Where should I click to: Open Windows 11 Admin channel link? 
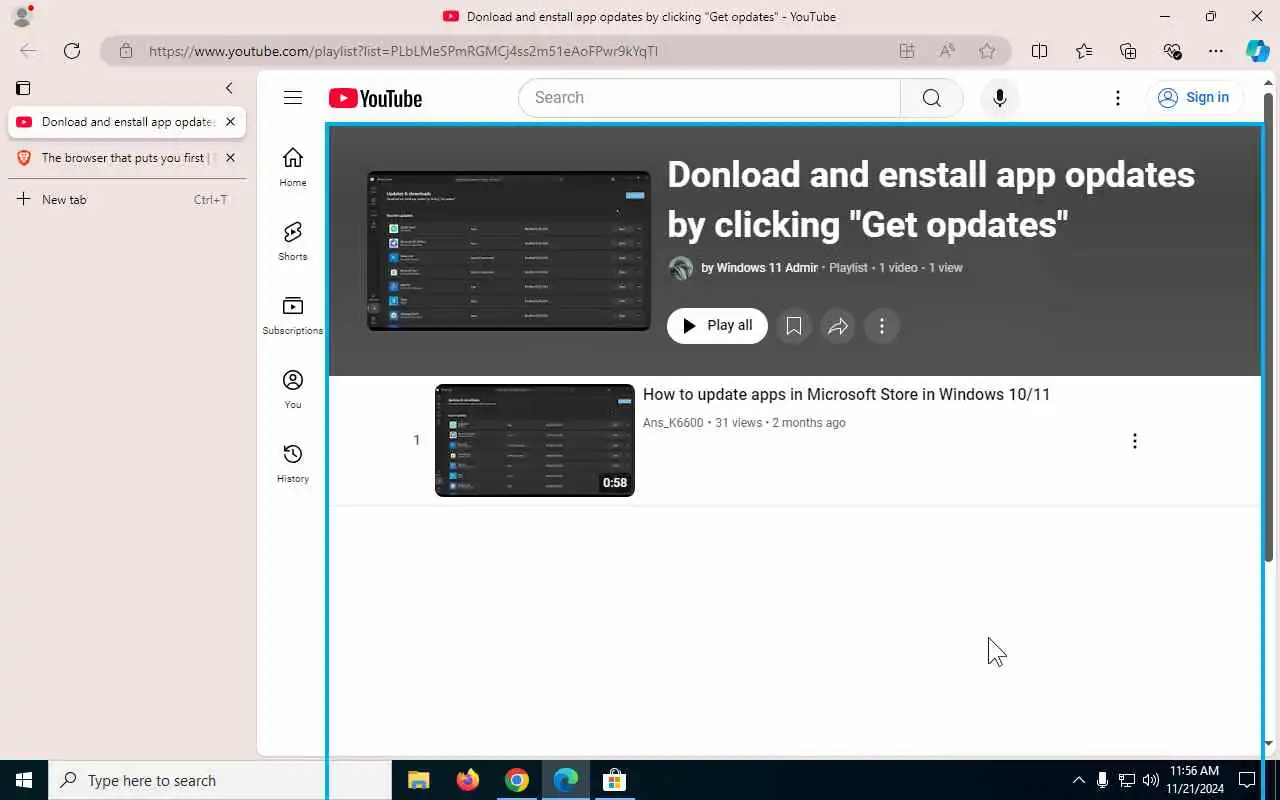click(767, 268)
